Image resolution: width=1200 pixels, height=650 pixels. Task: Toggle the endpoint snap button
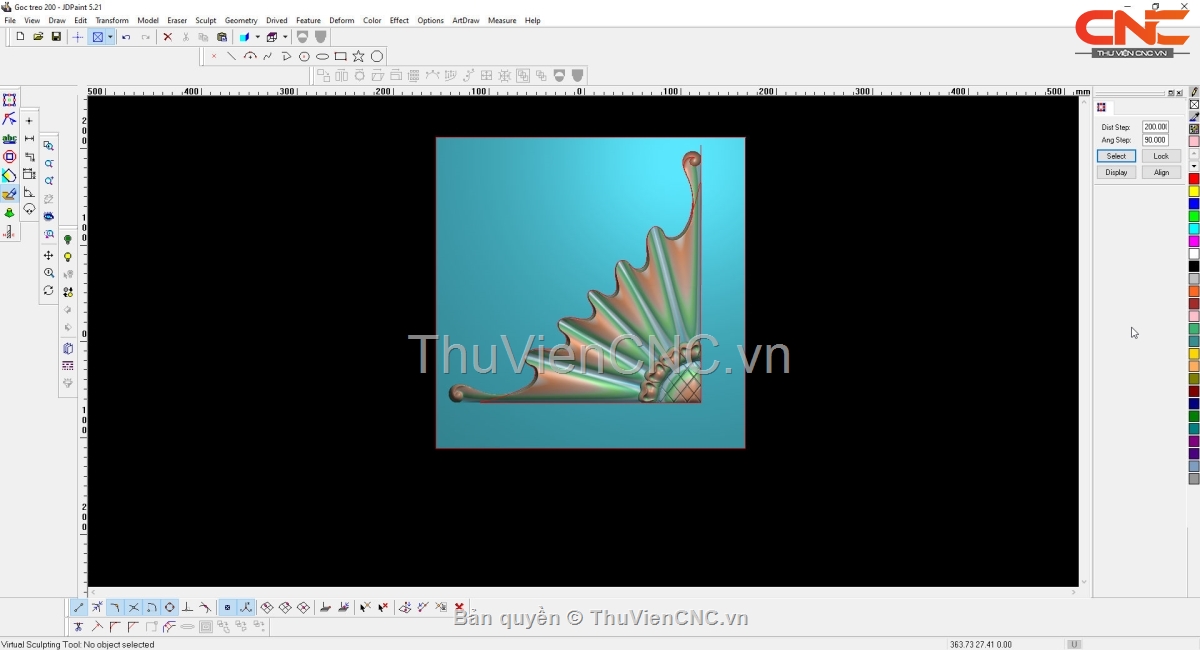click(x=79, y=607)
